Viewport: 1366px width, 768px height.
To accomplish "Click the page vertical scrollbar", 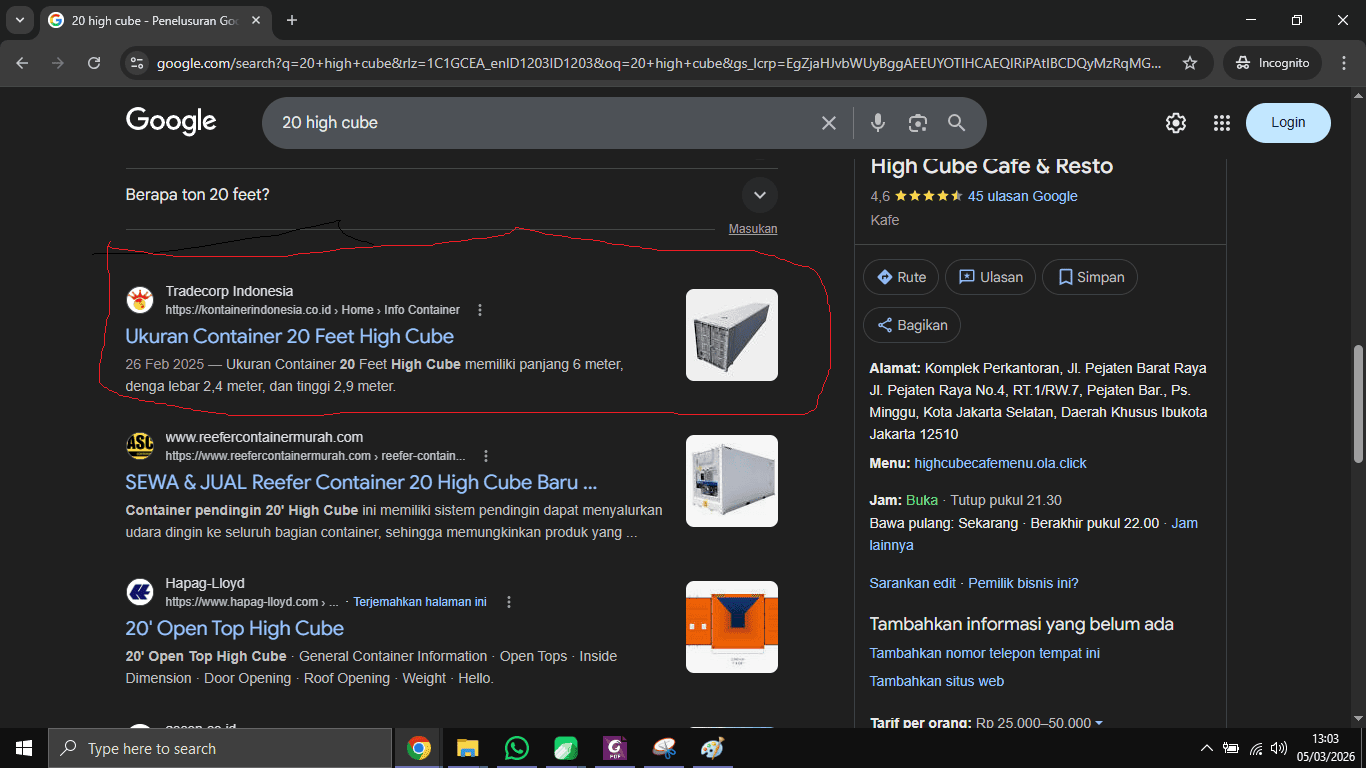I will point(1358,403).
